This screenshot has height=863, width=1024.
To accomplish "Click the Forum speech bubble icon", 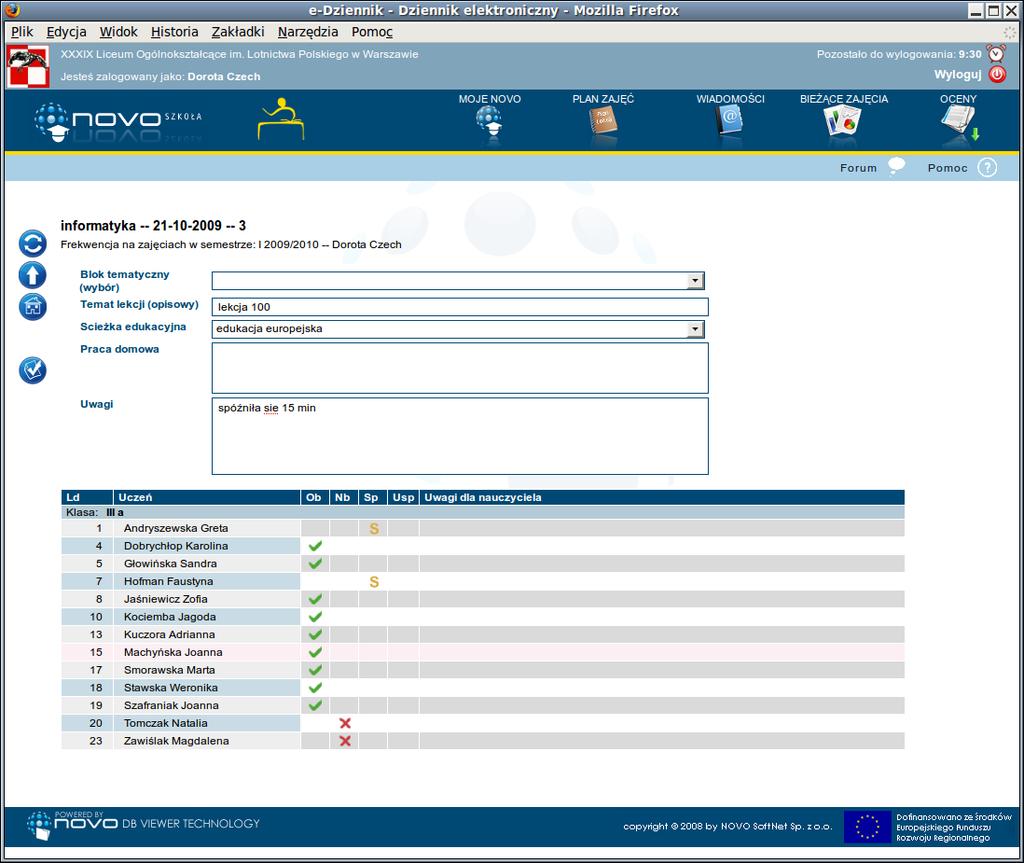I will click(897, 167).
